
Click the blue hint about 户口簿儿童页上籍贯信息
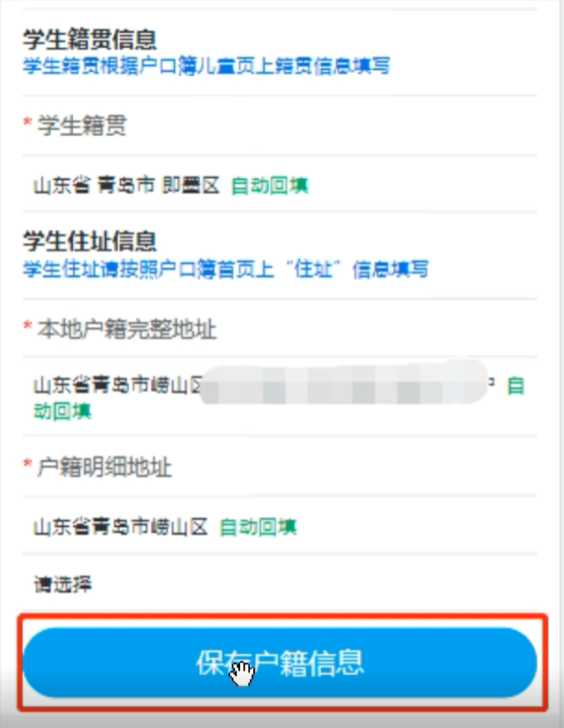[207, 66]
